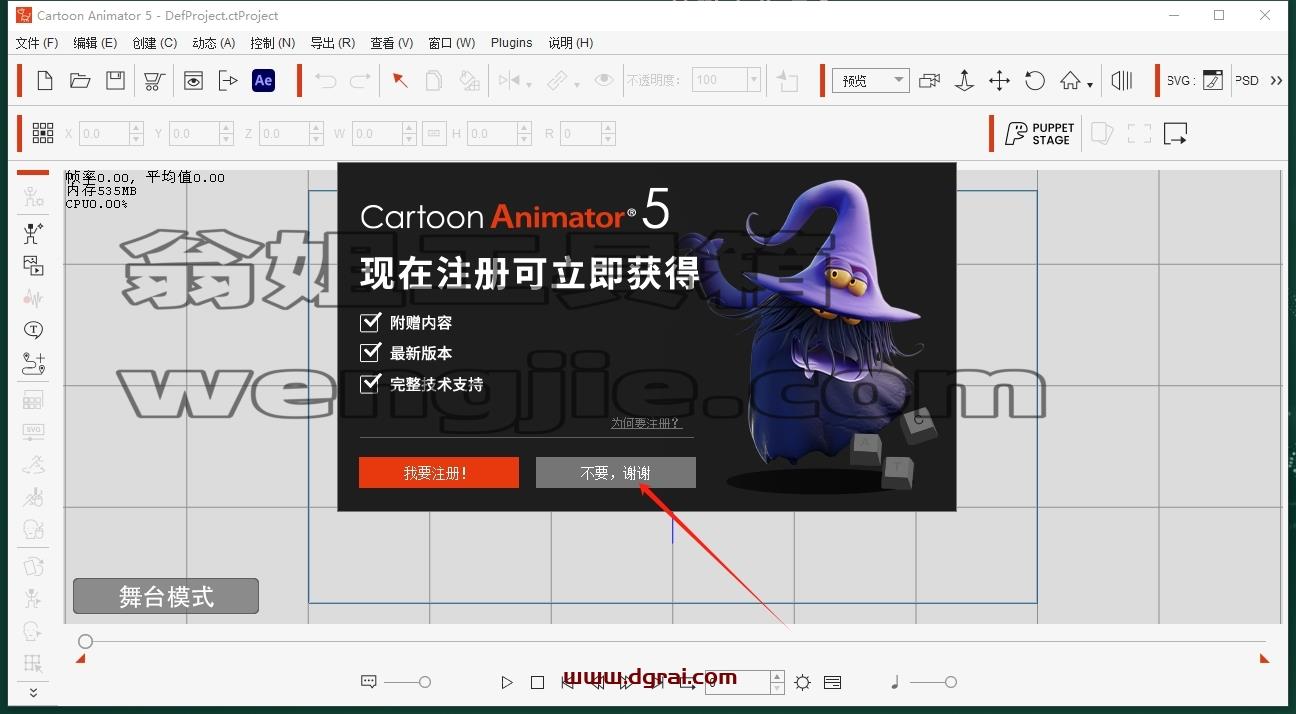Image resolution: width=1296 pixels, height=714 pixels.
Task: Click the export arrow icon beside Ae
Action: pos(228,81)
